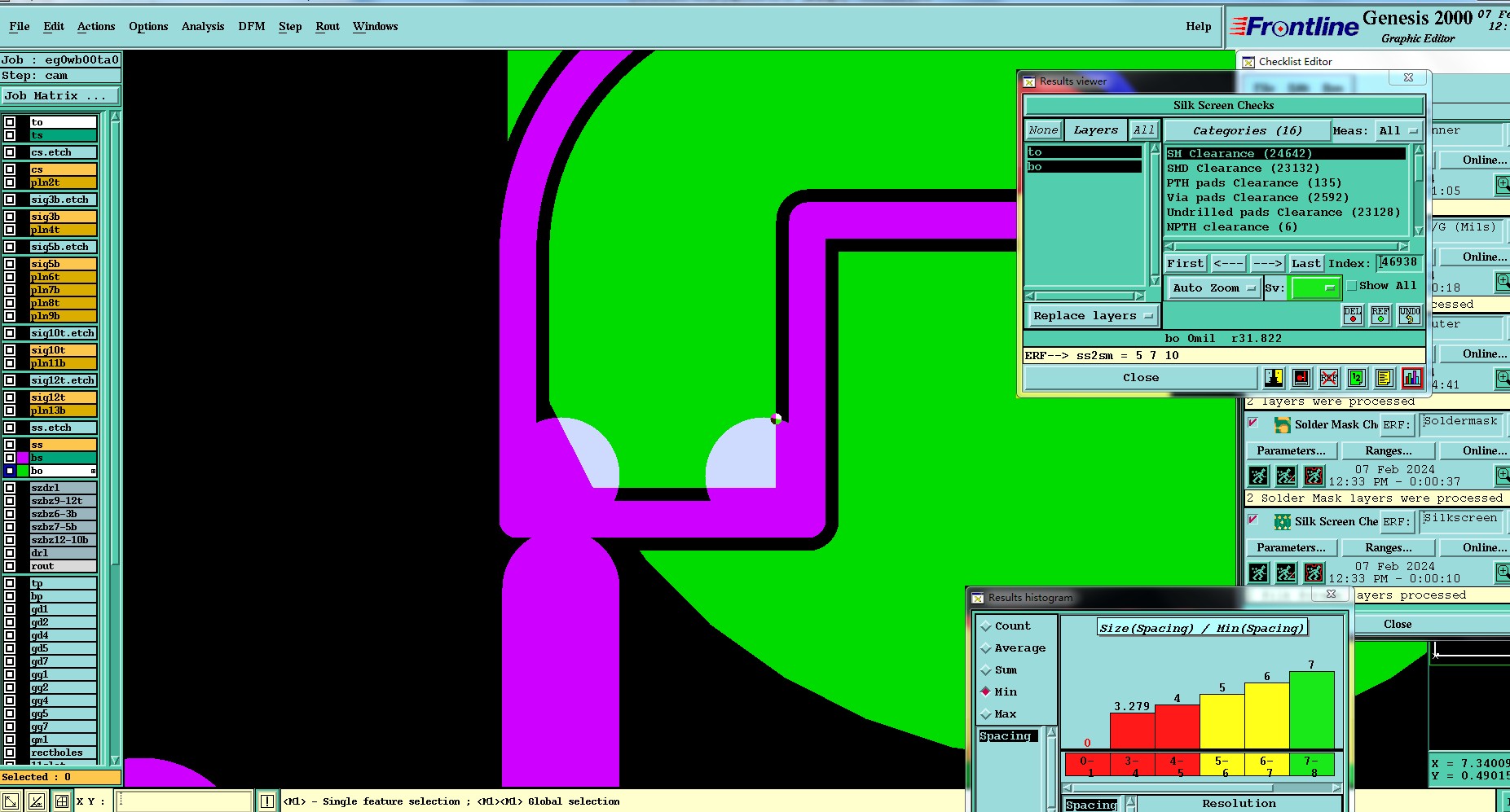Click the Index input field showing 46938
This screenshot has height=812, width=1510.
point(1399,262)
